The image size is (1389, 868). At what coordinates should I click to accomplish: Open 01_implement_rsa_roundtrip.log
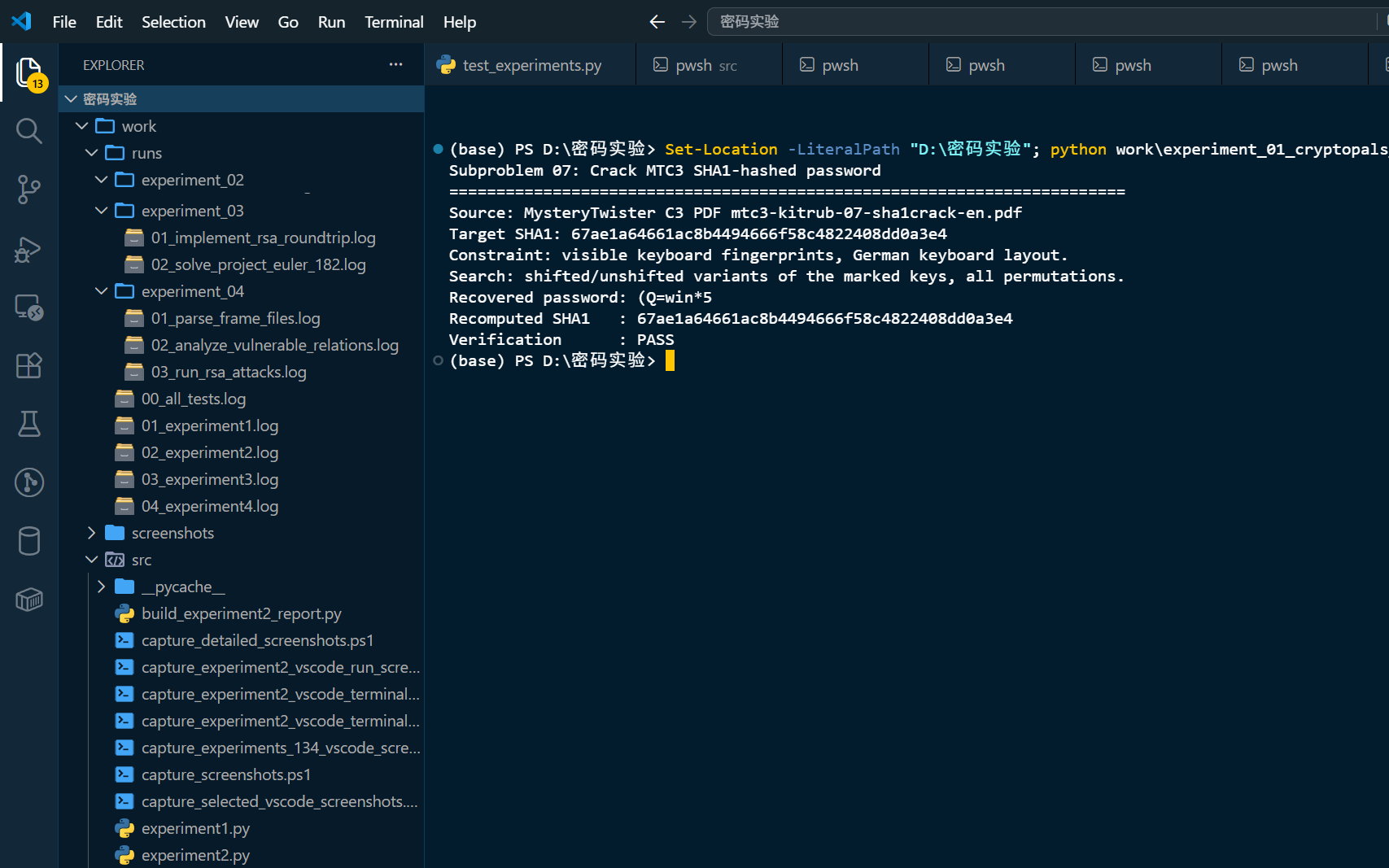[263, 238]
